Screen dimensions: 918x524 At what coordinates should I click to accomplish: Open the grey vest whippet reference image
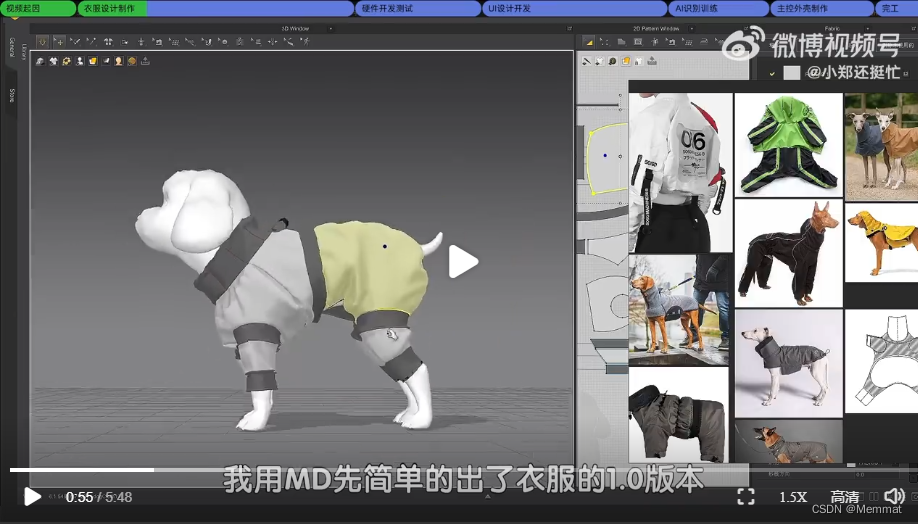click(x=789, y=364)
